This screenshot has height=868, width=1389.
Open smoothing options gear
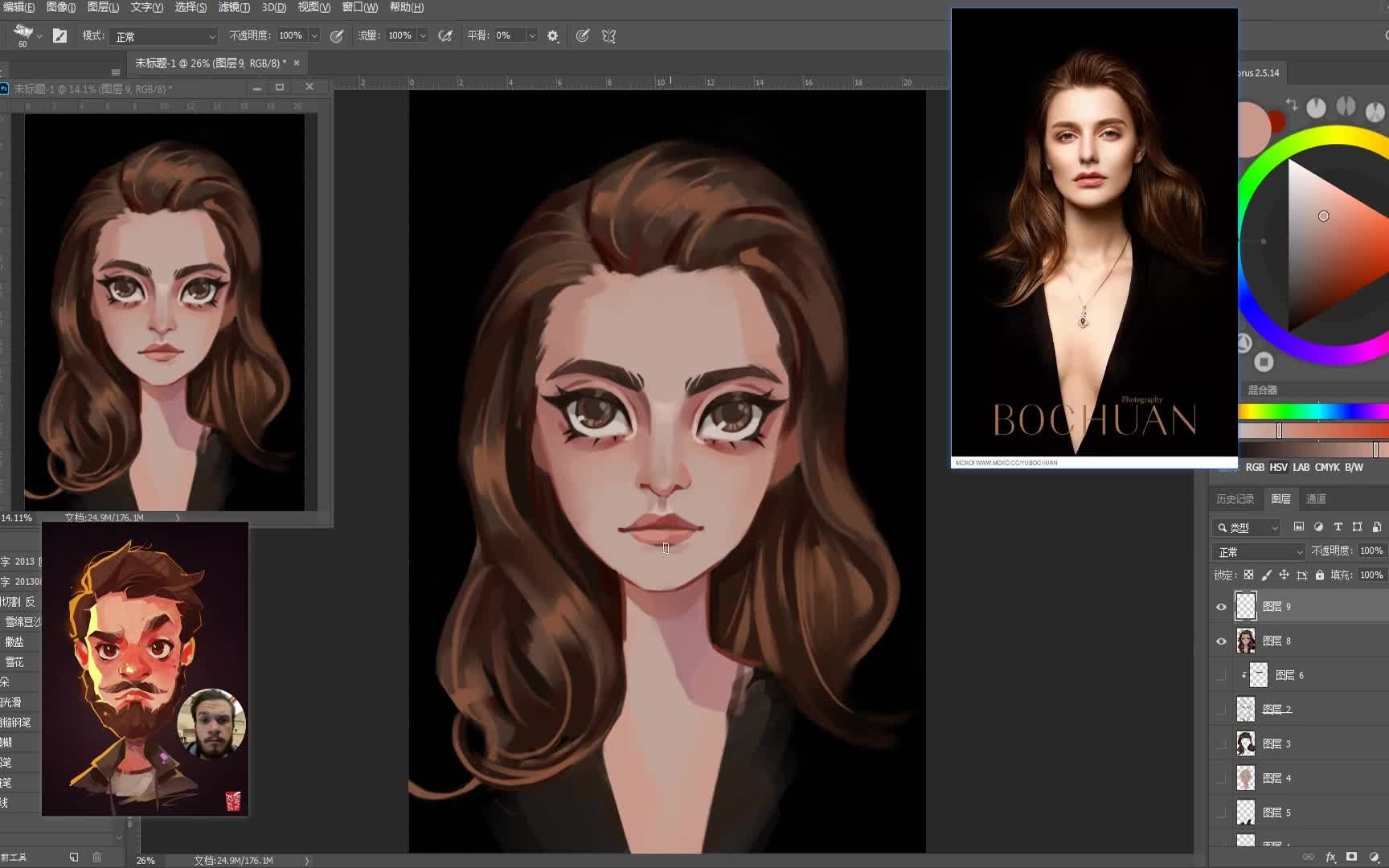(x=552, y=35)
